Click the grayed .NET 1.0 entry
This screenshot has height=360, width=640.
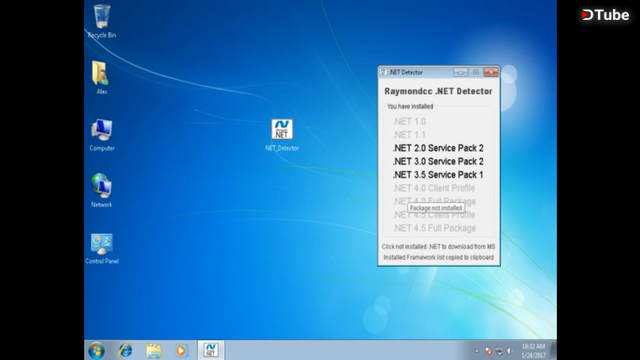[x=409, y=122]
